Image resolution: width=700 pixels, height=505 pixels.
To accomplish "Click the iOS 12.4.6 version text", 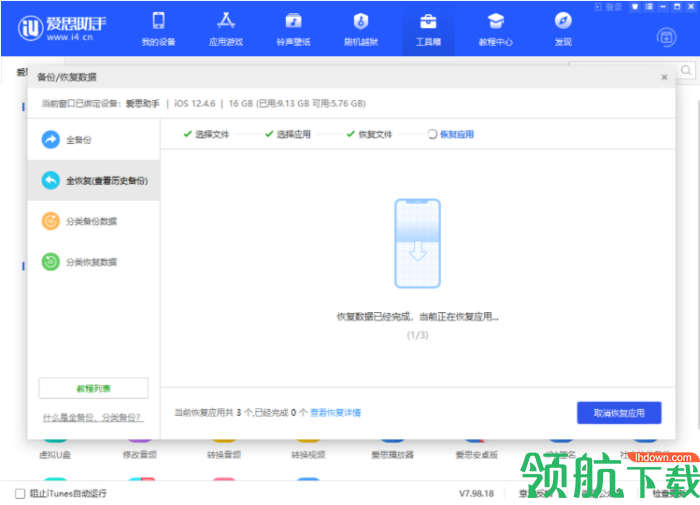I will [195, 104].
